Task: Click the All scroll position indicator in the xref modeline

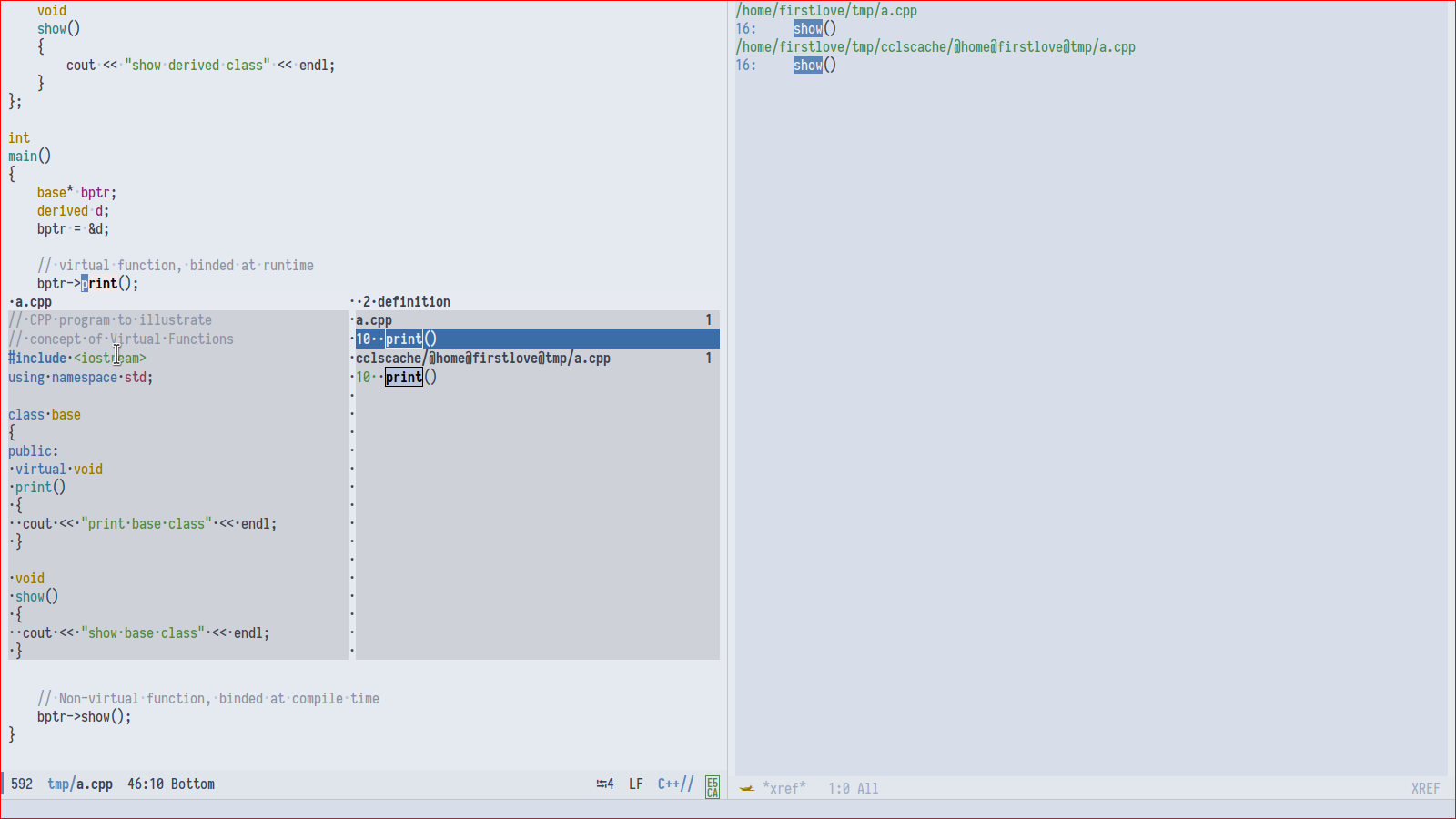Action: click(865, 788)
